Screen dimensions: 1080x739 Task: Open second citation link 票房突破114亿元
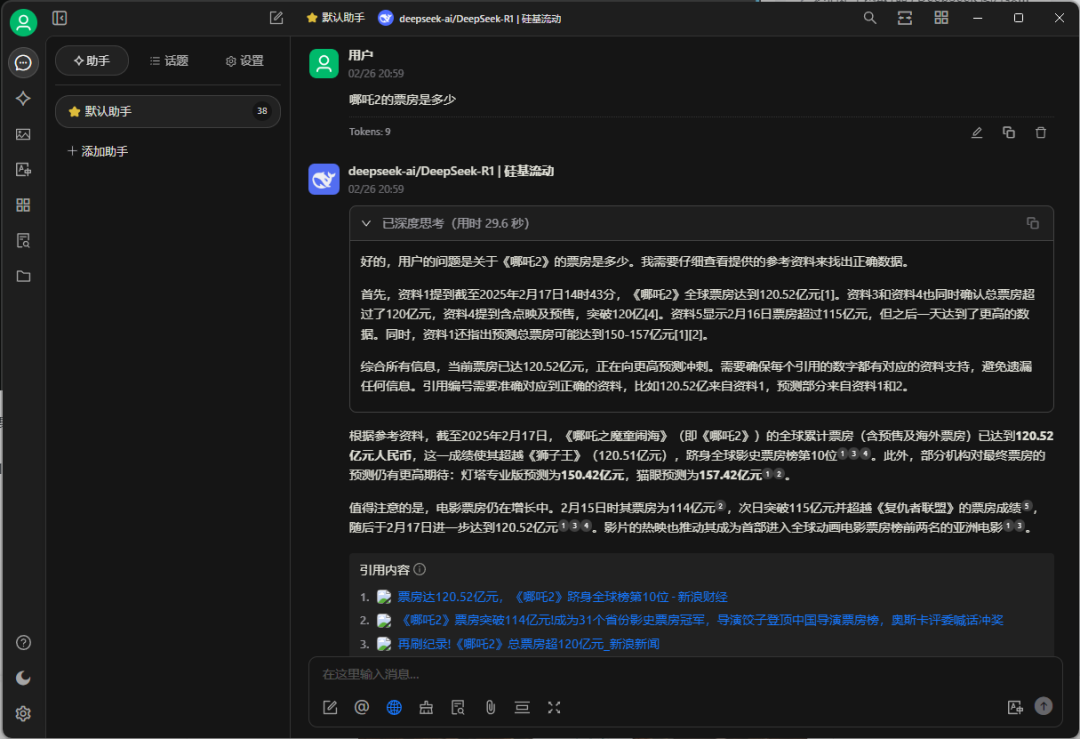click(700, 620)
